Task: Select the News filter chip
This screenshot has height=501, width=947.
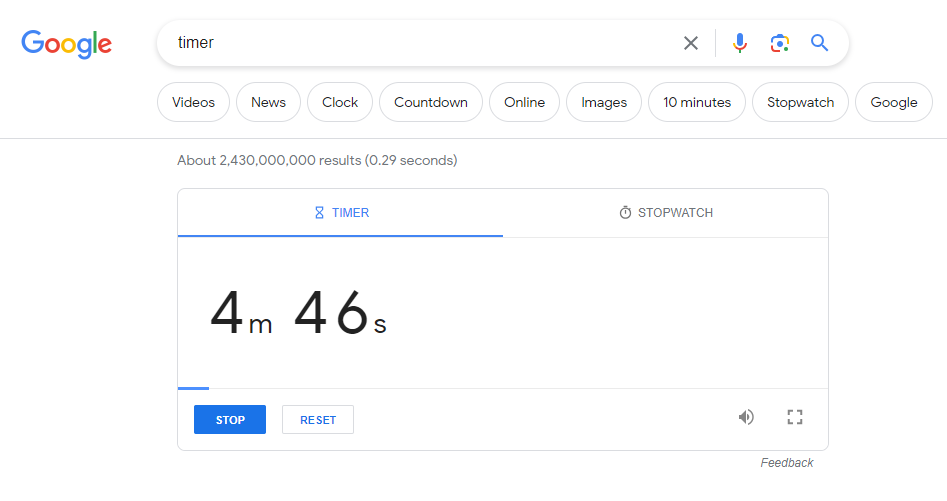Action: pos(268,103)
